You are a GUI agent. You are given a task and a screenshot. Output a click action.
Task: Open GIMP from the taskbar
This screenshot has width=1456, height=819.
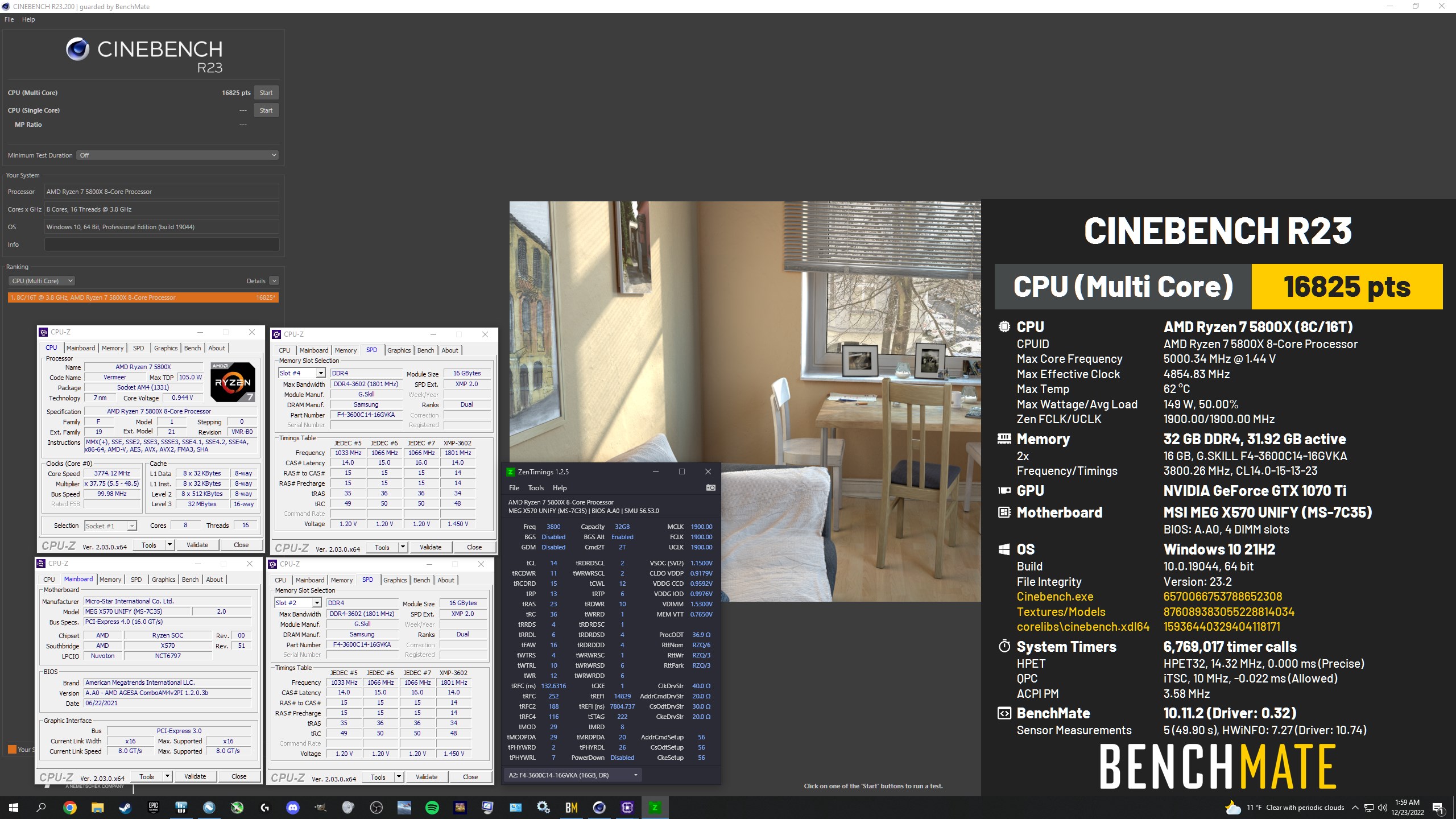[x=320, y=807]
